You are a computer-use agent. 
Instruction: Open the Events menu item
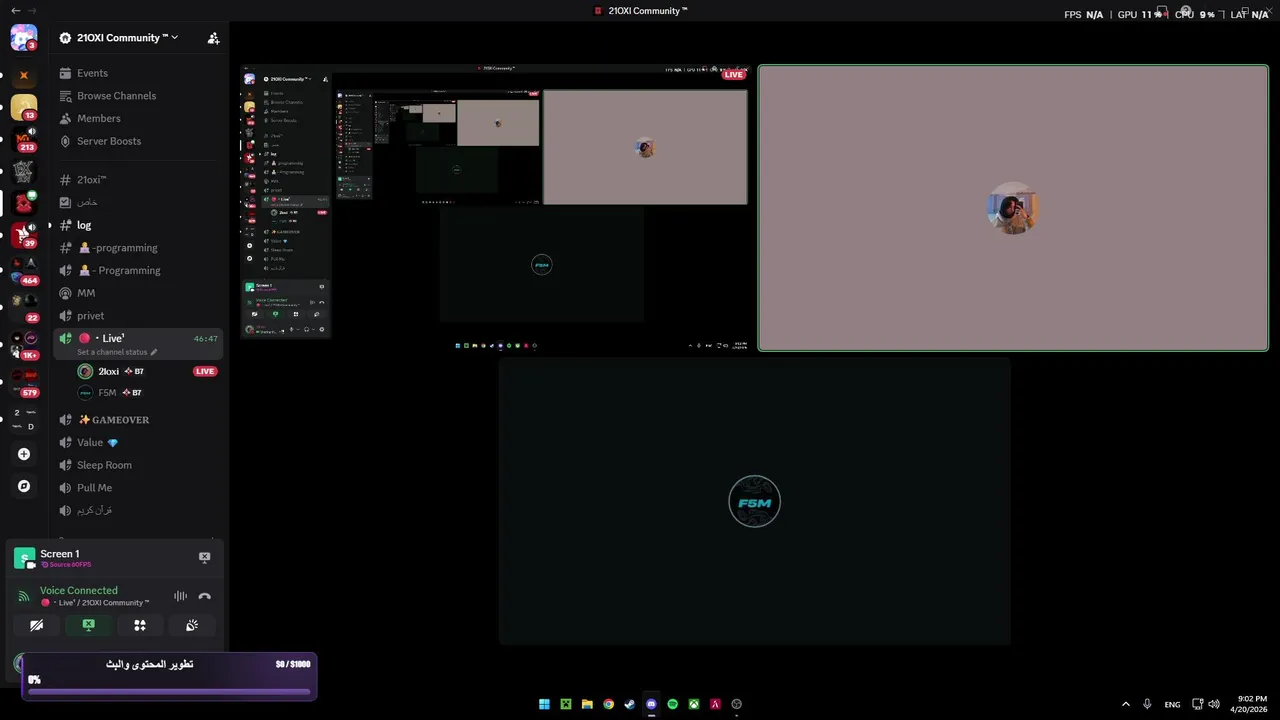click(x=138, y=73)
